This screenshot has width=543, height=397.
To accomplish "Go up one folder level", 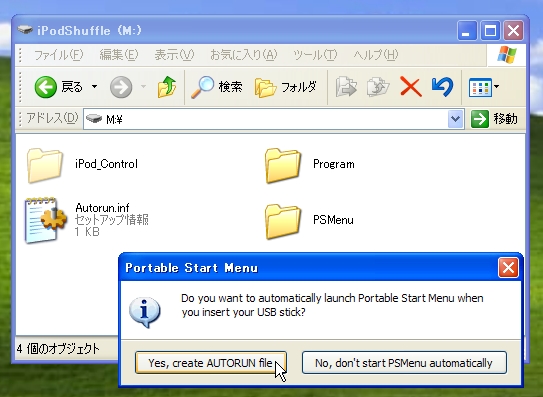I will (x=167, y=87).
